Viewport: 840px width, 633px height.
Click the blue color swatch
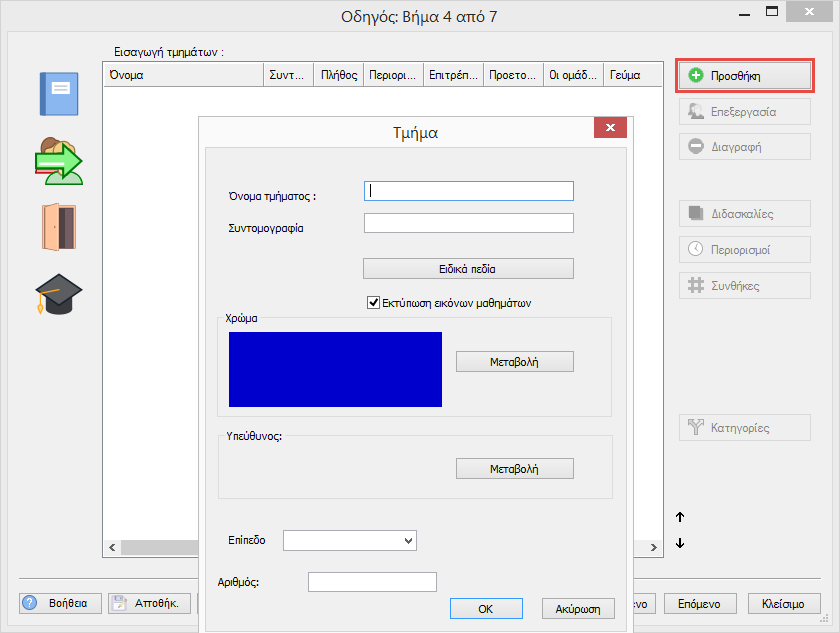tap(335, 369)
